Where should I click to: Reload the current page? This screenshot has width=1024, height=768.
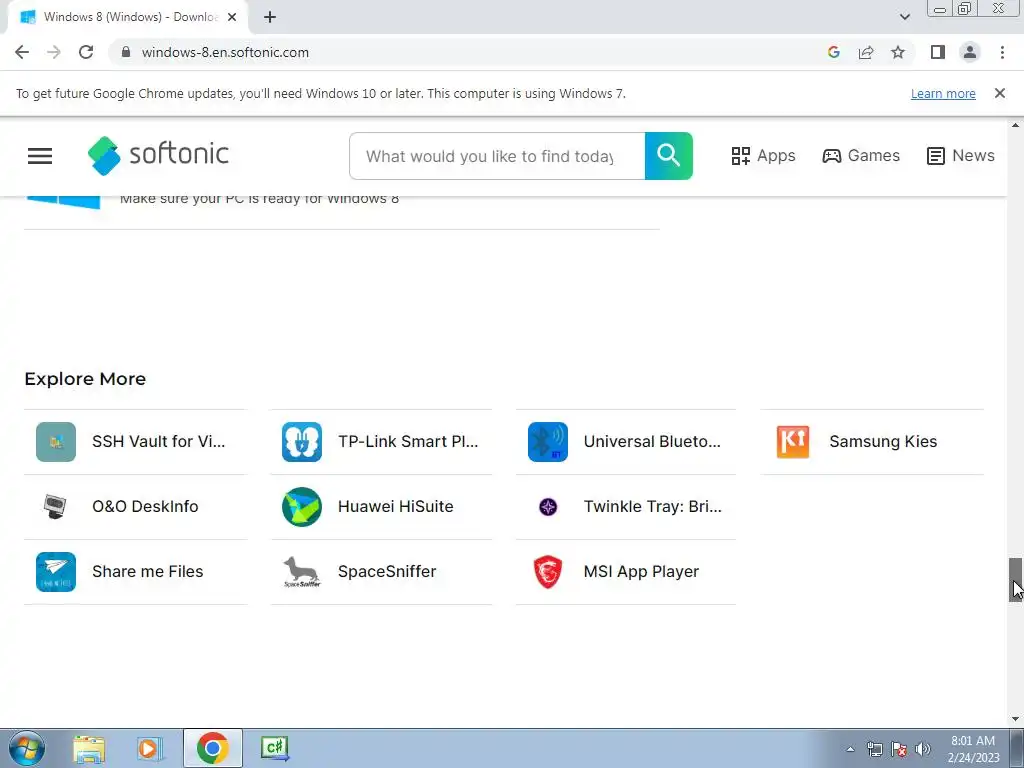[x=86, y=52]
